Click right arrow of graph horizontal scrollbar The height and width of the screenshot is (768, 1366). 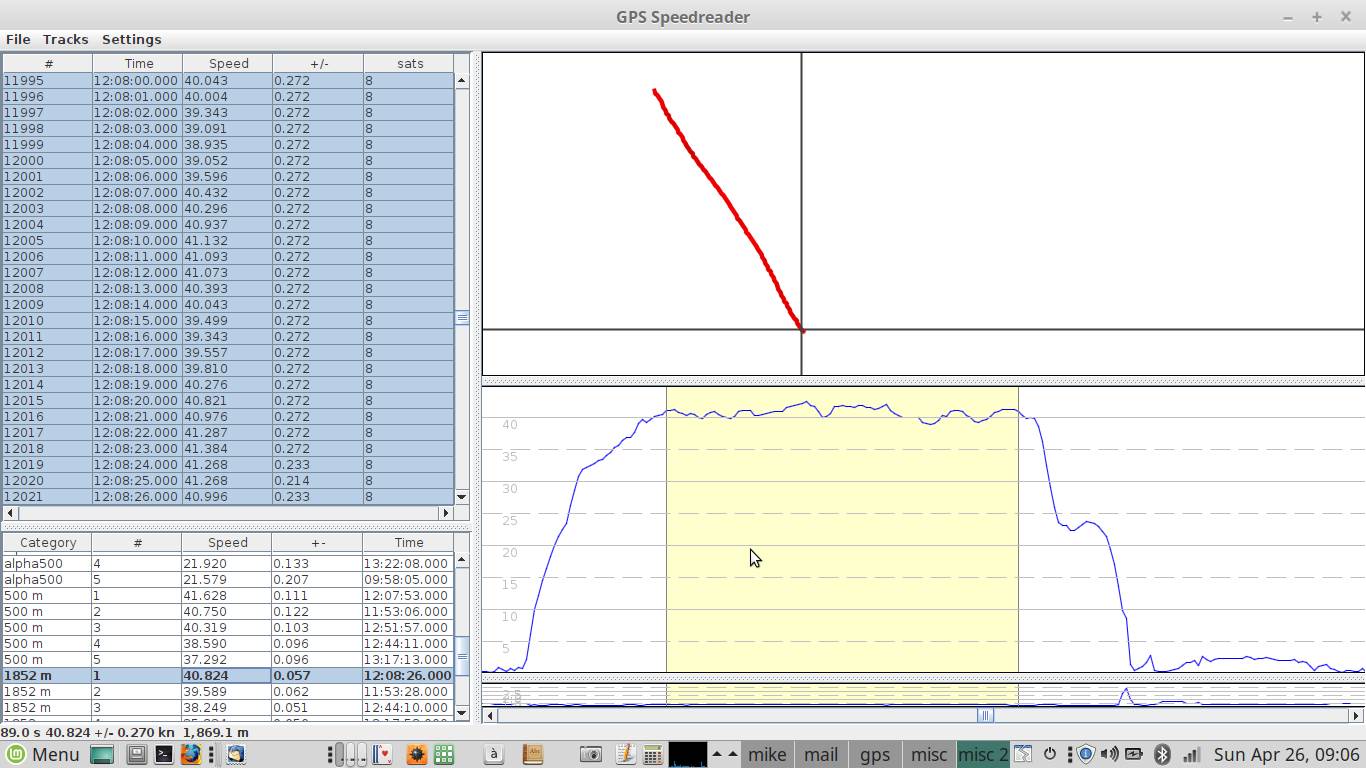pos(1356,715)
